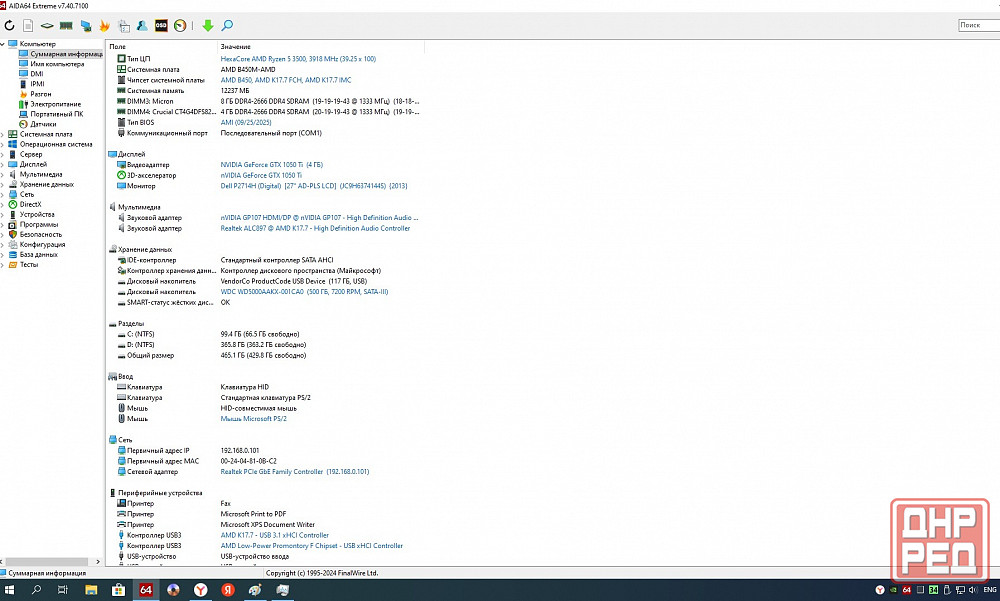Image resolution: width=1000 pixels, height=601 pixels.
Task: Expand the Хранение данных tree node
Action: click(4, 184)
